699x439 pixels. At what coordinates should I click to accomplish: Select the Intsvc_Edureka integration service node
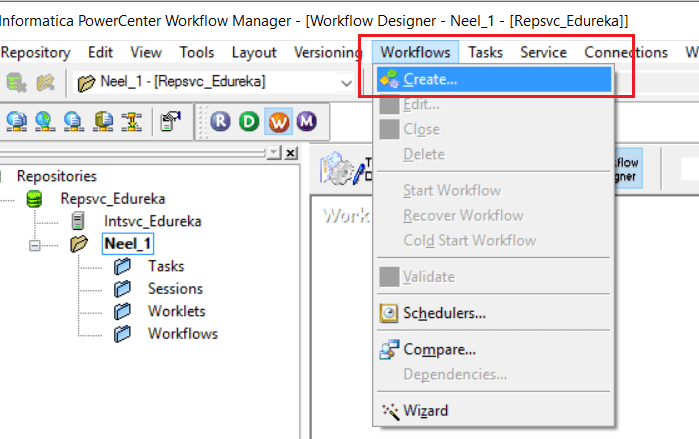pyautogui.click(x=152, y=221)
